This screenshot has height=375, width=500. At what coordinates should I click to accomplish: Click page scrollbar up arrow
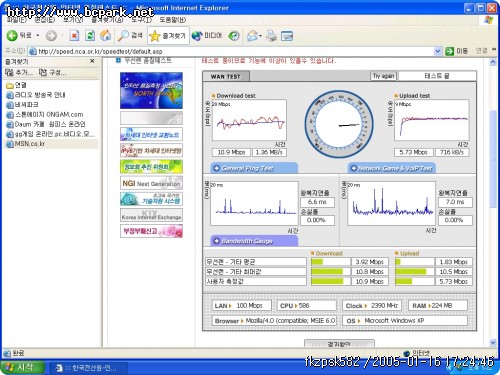click(x=493, y=62)
